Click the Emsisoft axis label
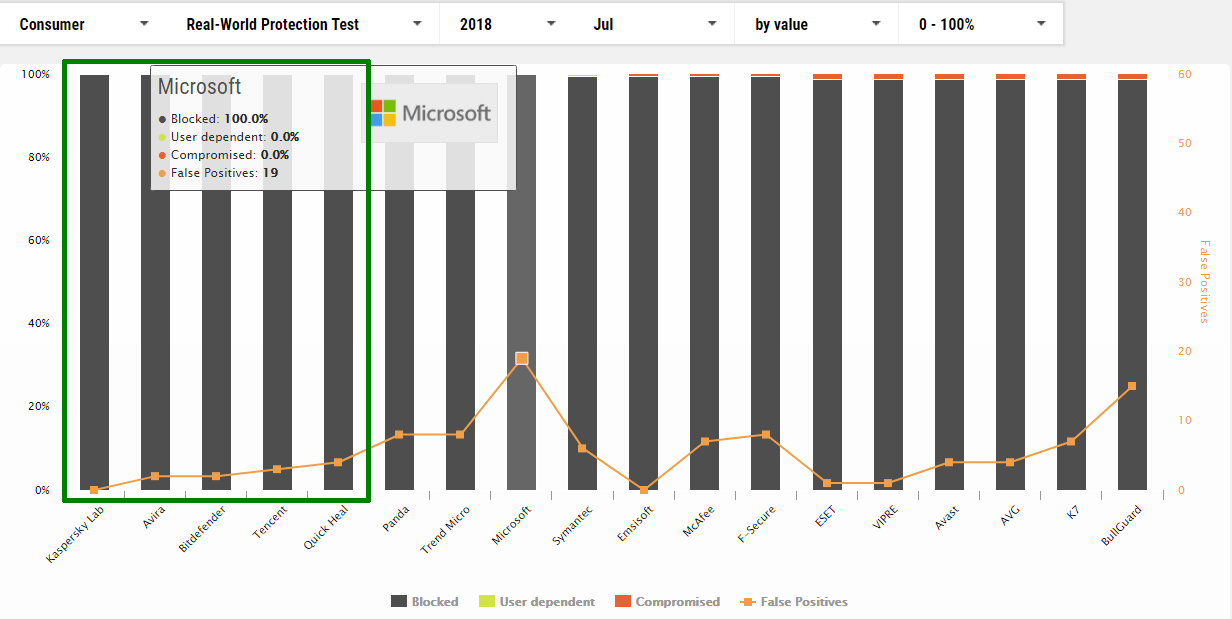1232x619 pixels. [636, 523]
